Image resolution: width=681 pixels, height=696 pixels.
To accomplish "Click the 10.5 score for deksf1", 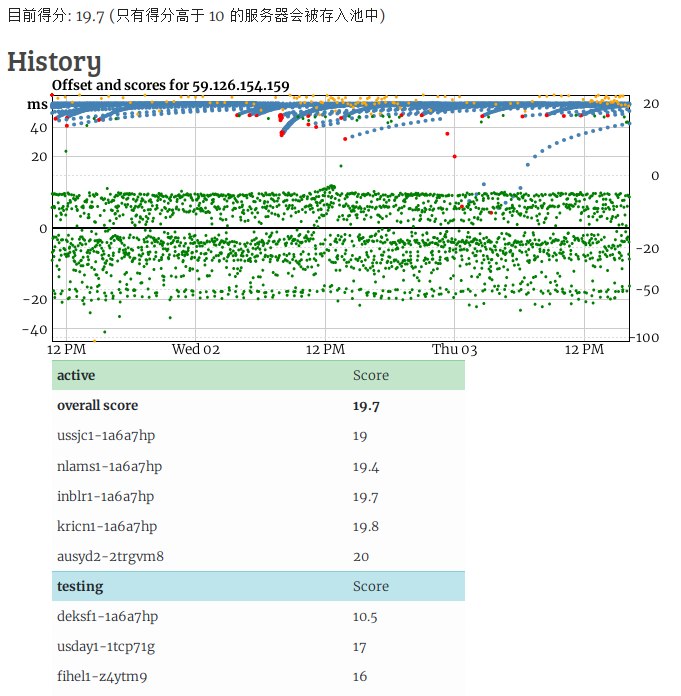I will [365, 617].
